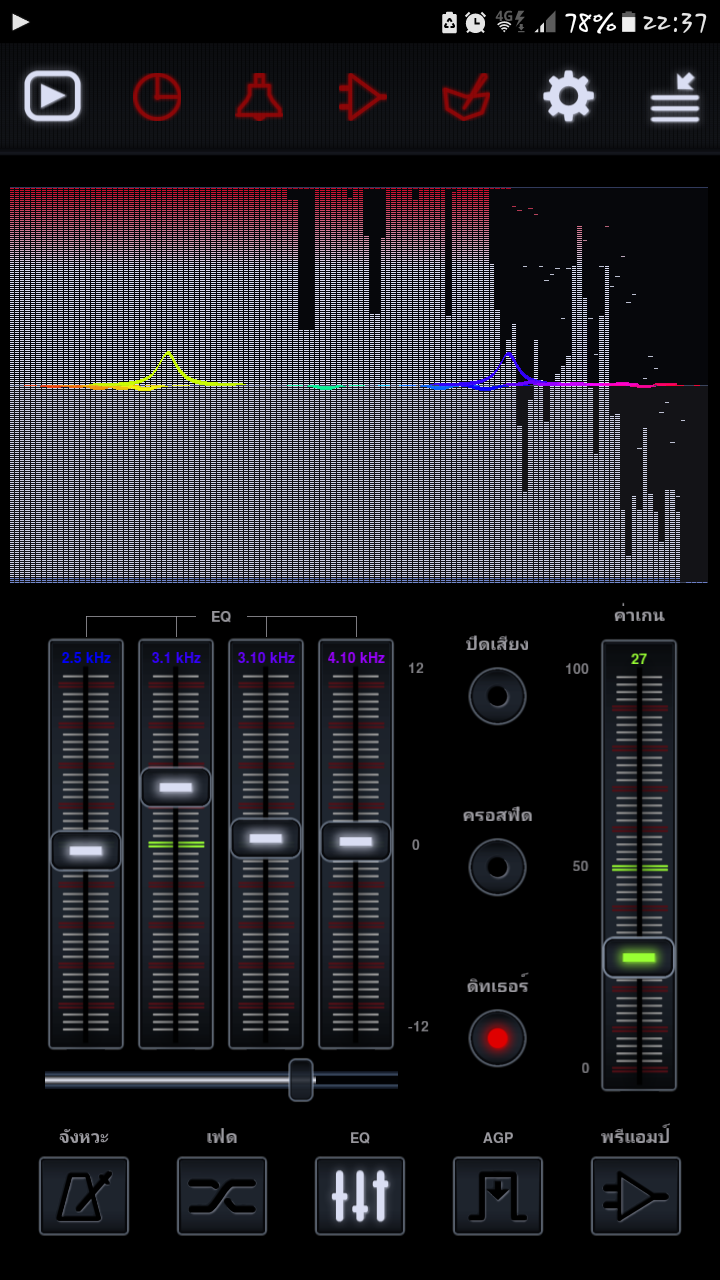Click the horizontal EQ band scroll handle
The height and width of the screenshot is (1280, 720).
pos(301,1080)
